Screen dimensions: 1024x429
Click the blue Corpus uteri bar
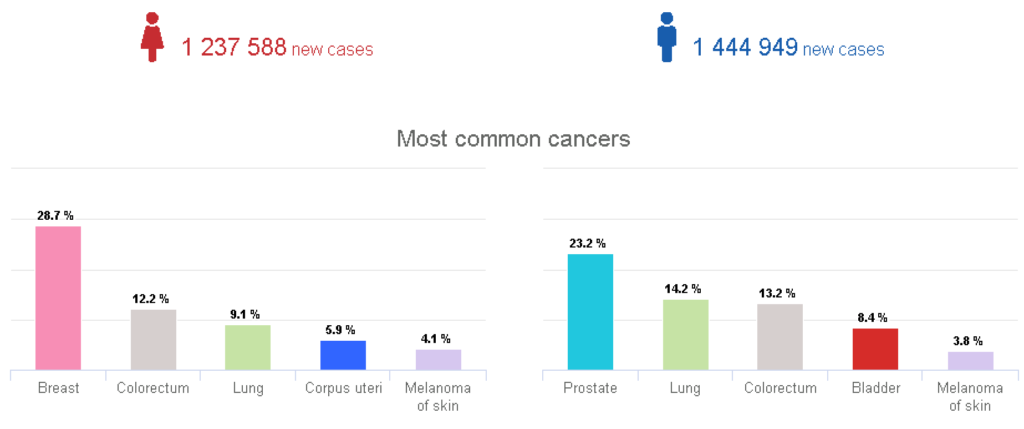click(343, 356)
